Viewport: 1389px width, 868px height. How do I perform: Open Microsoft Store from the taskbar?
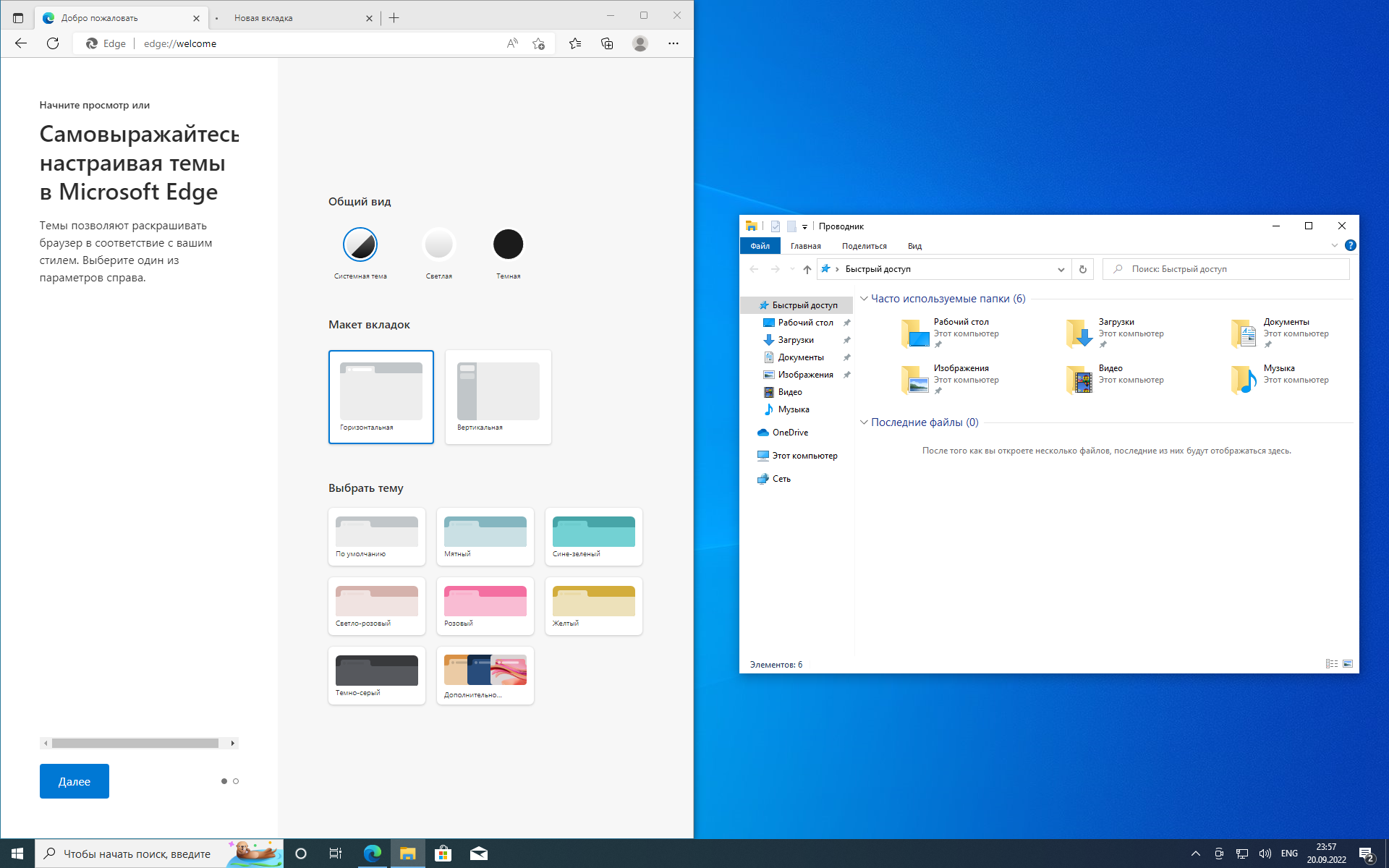click(443, 854)
